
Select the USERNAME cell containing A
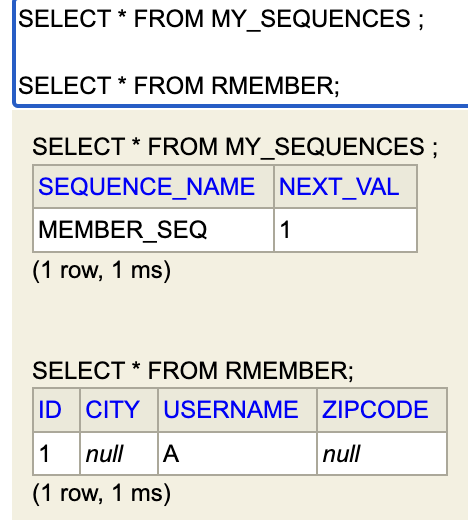[237, 454]
